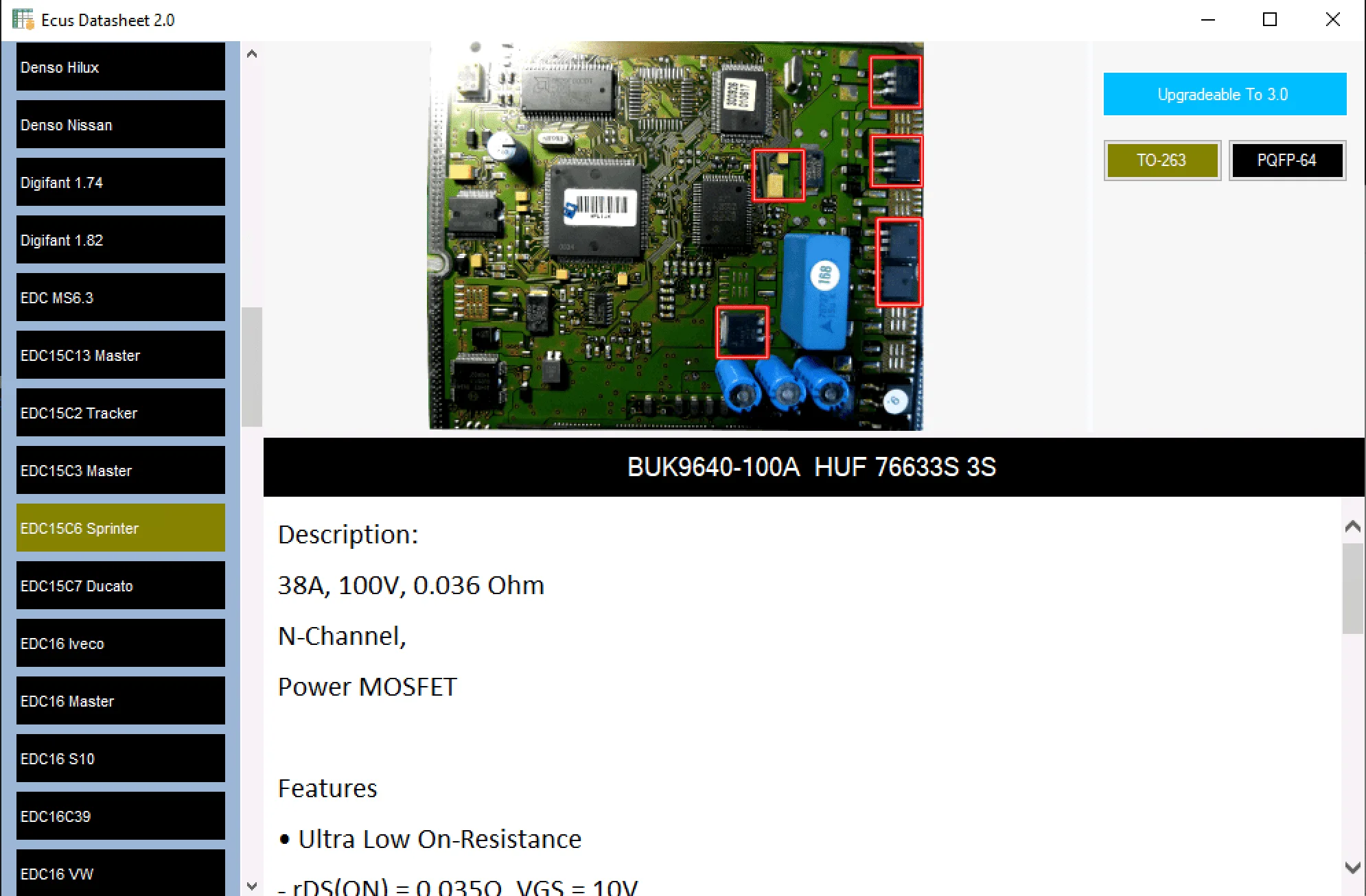Click the description panel scroll-down arrow
This screenshot has height=896, width=1366.
click(x=1352, y=868)
